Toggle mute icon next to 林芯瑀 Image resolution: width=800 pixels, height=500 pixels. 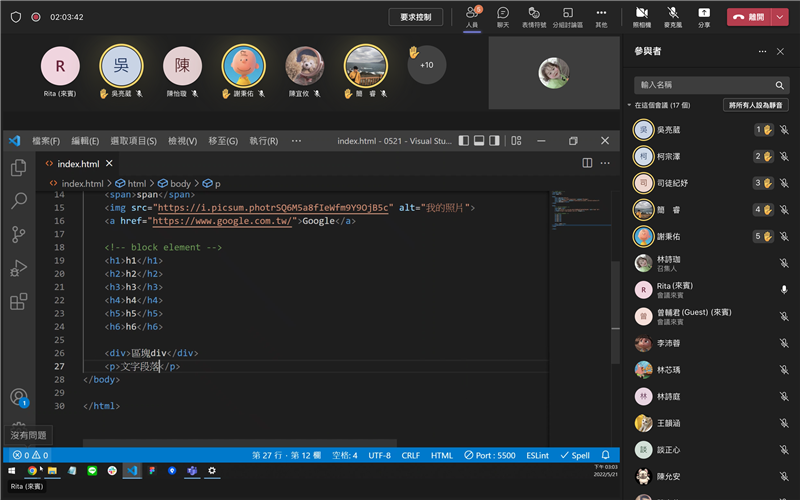tap(784, 368)
